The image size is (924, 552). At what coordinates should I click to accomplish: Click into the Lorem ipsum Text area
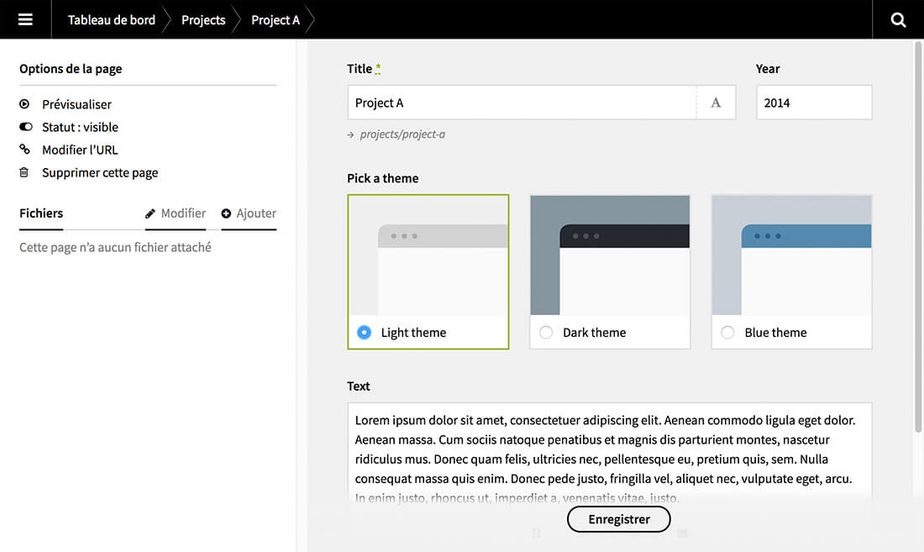pos(609,450)
